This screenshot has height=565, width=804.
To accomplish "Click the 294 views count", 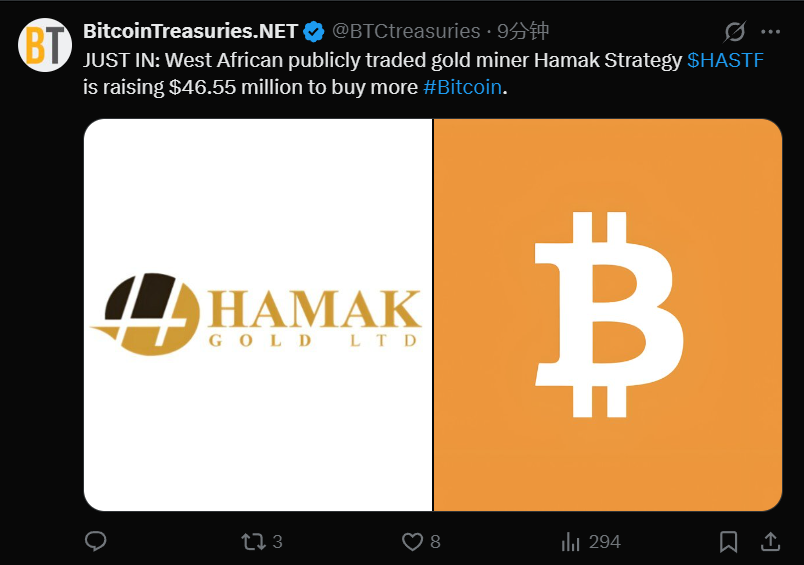I will [605, 541].
